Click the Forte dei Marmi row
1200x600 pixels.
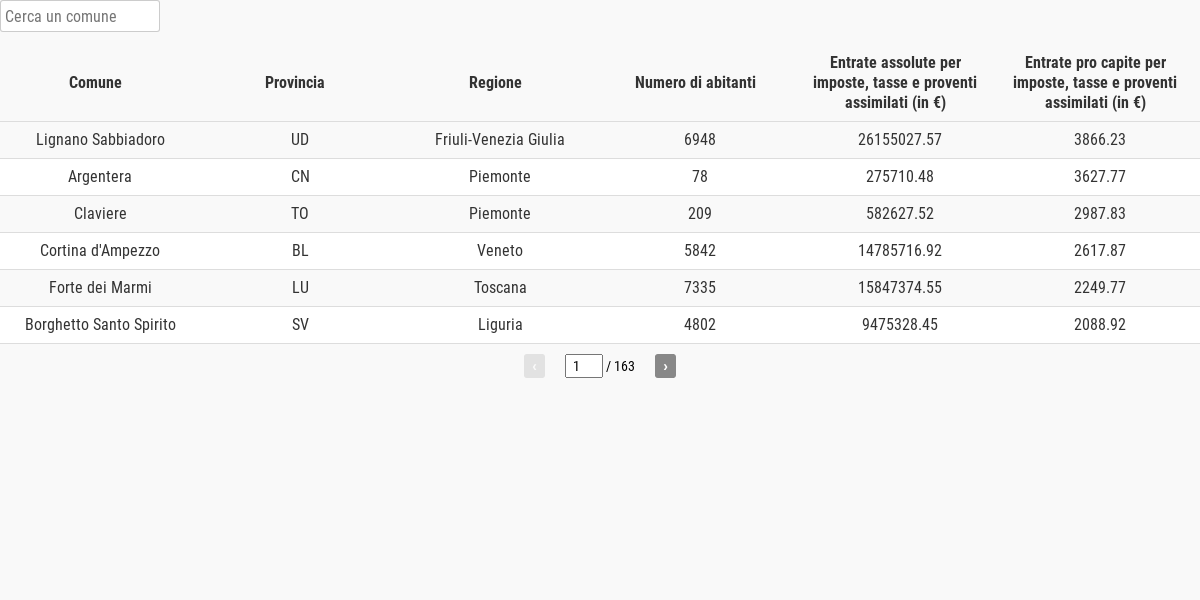click(x=100, y=288)
